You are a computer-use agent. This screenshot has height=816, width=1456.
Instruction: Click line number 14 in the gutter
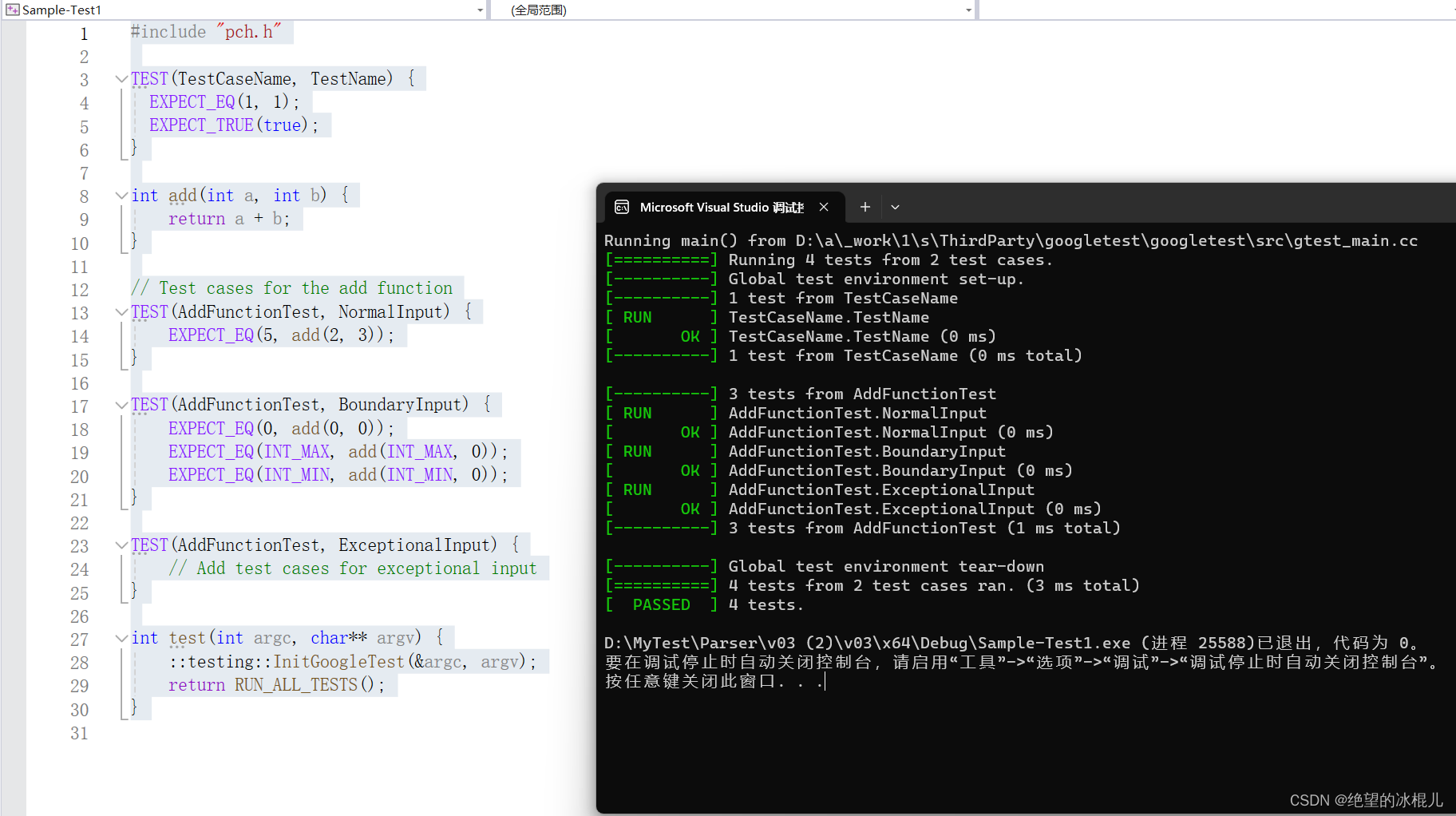tap(80, 336)
